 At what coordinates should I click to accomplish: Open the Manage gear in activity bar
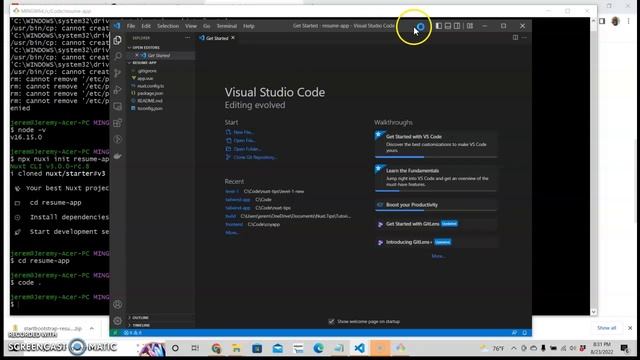tap(118, 321)
